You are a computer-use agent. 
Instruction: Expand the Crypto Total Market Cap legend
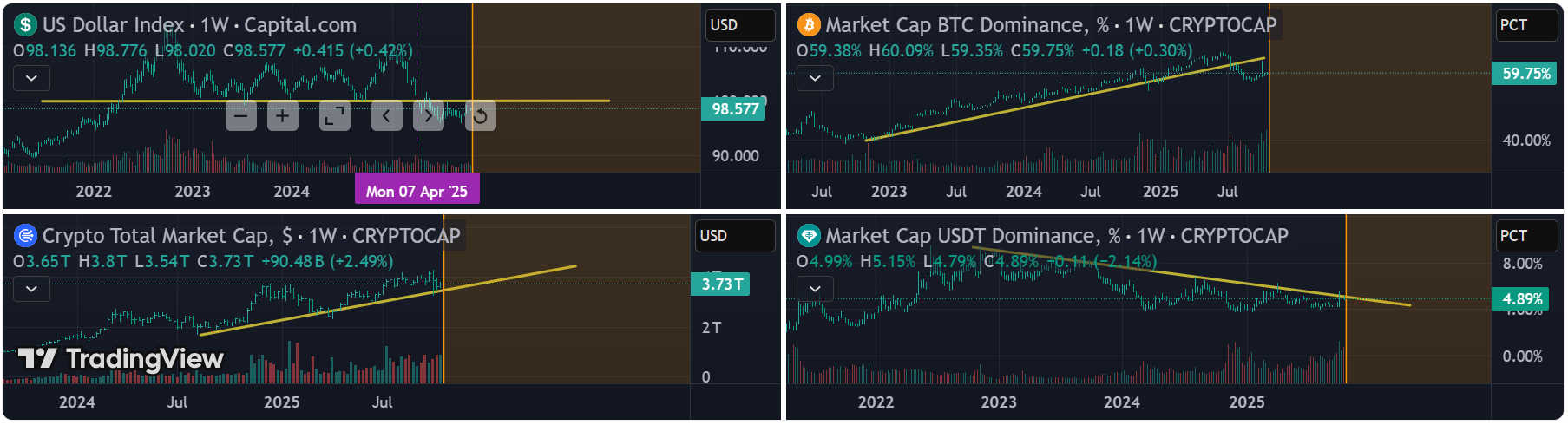point(31,289)
